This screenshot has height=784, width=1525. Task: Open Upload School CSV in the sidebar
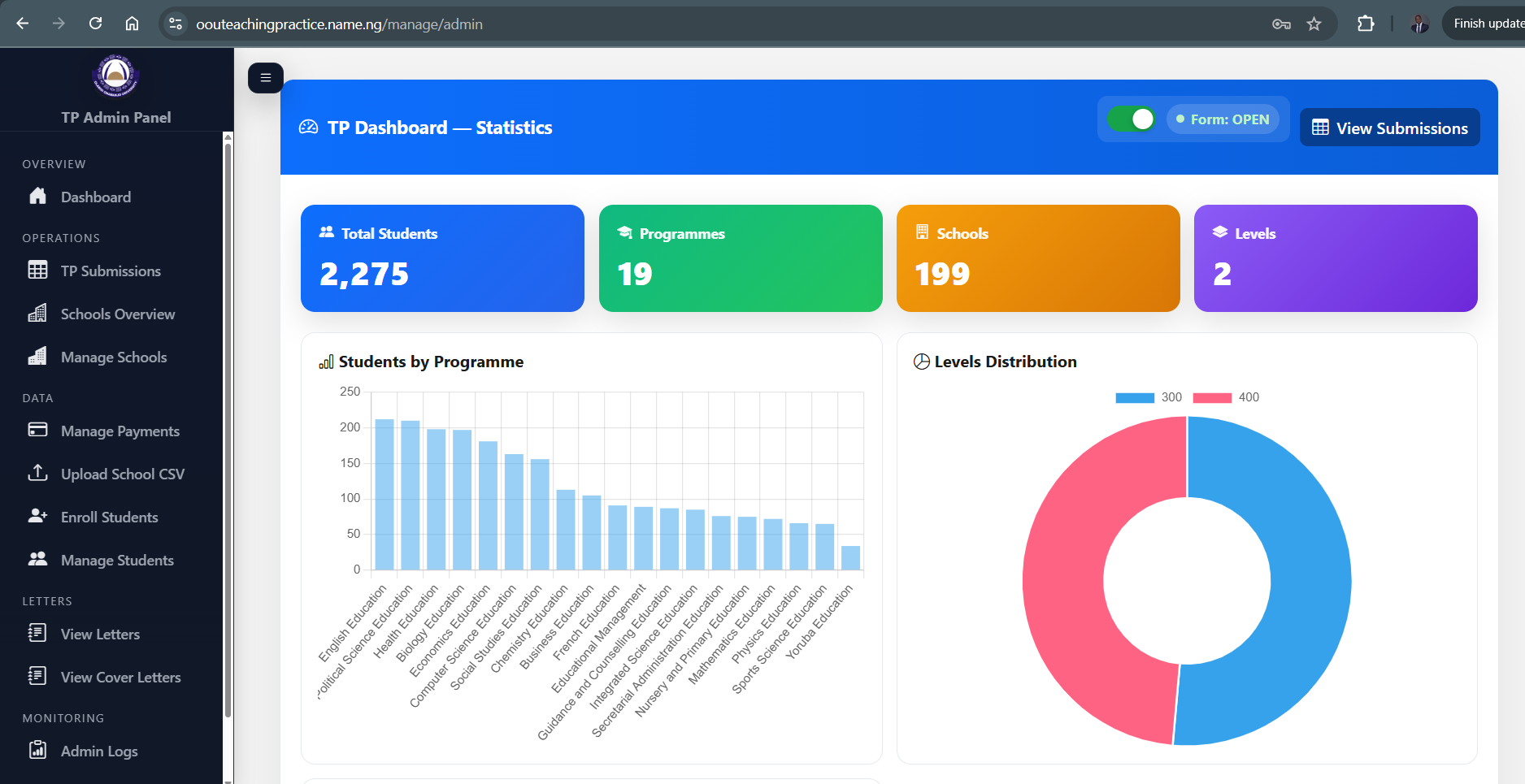111,474
